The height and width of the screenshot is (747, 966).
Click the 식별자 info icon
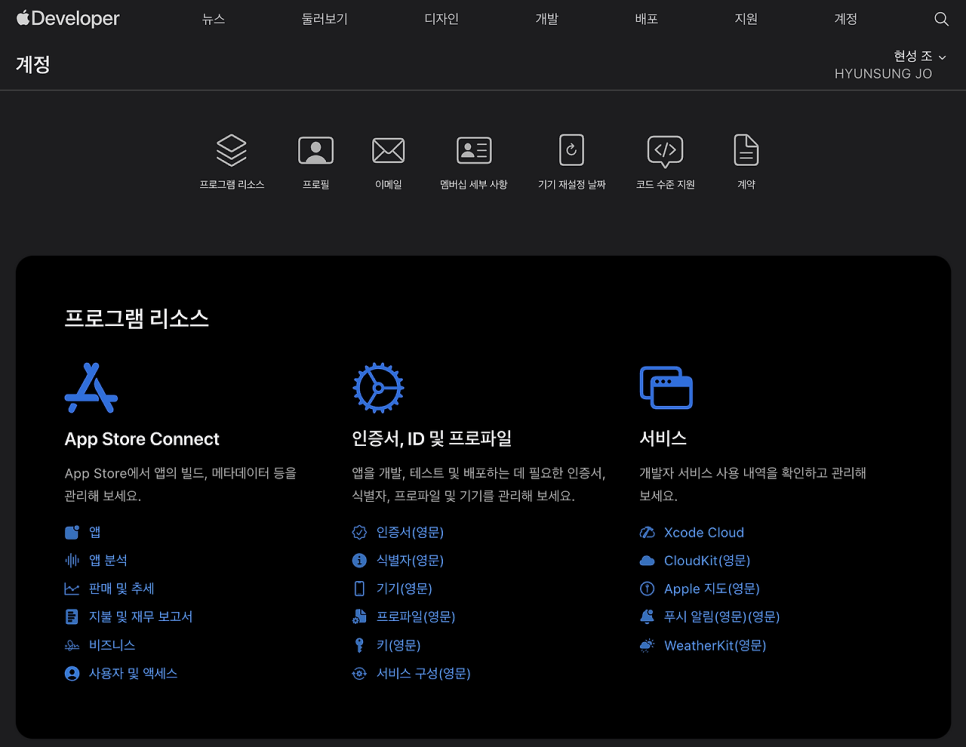coord(359,560)
